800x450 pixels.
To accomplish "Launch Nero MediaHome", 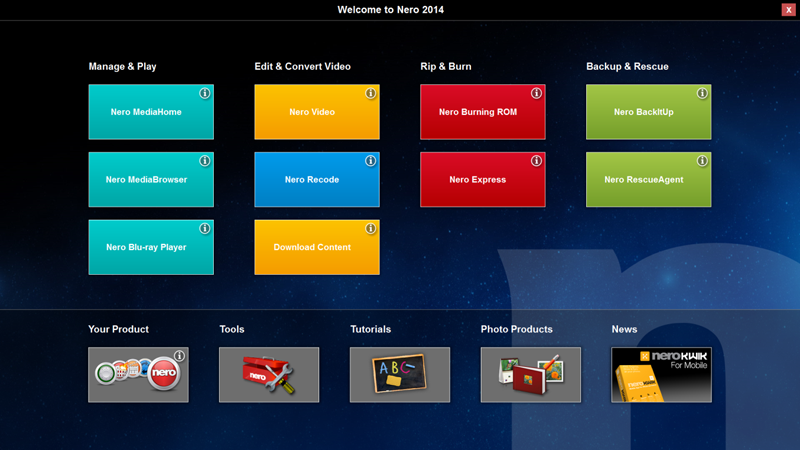I will (151, 112).
